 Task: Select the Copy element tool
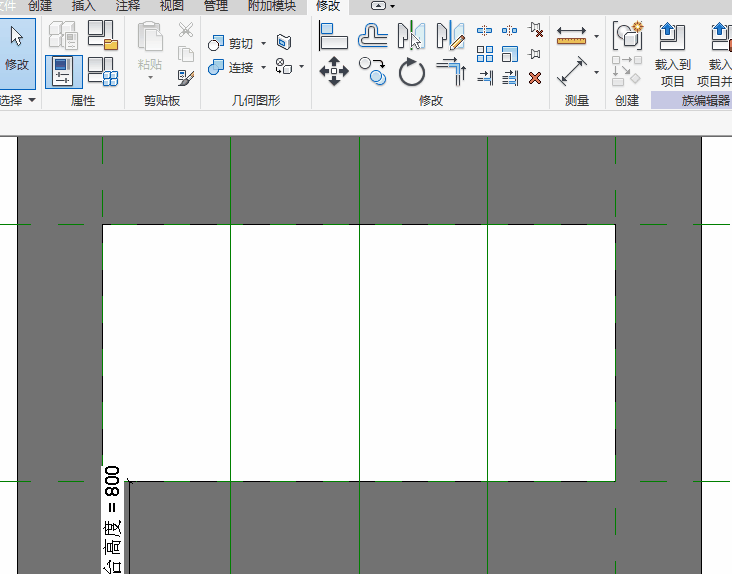373,71
